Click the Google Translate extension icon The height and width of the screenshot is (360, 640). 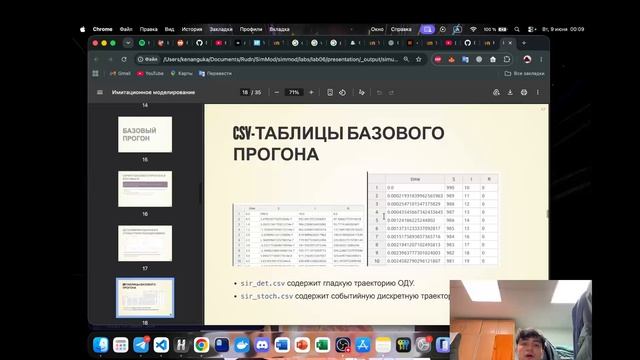[x=465, y=59]
